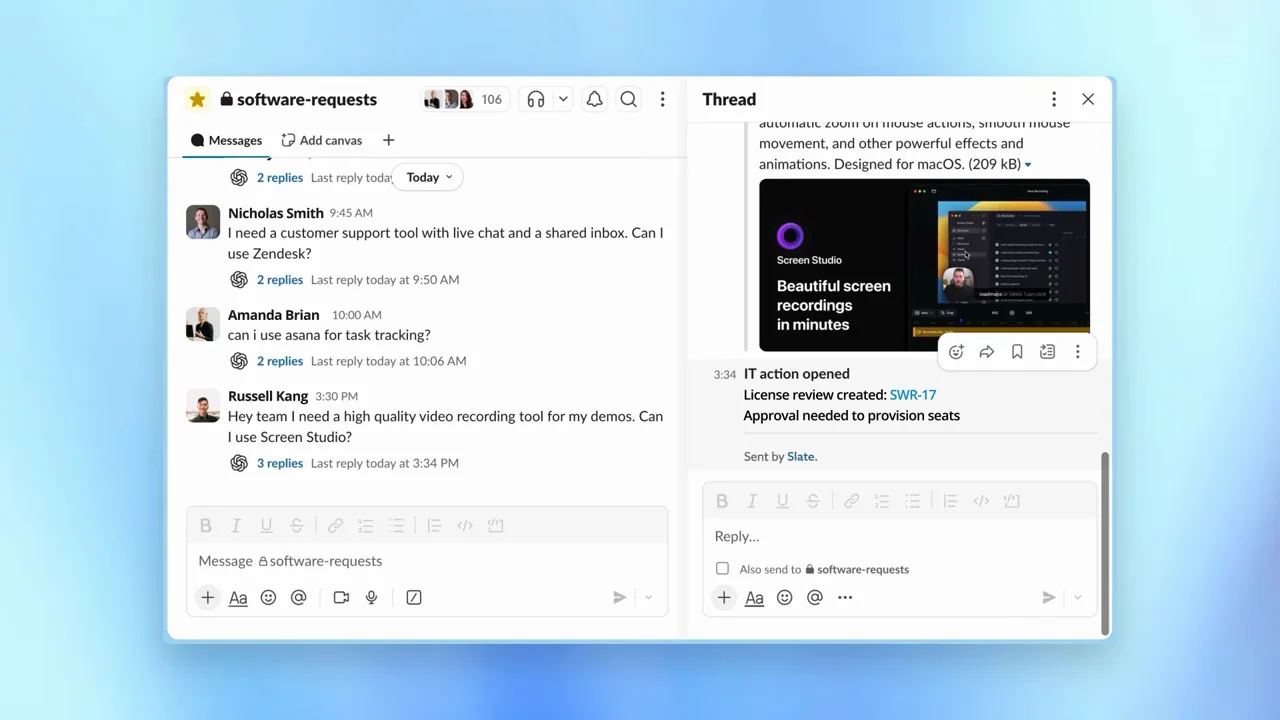Viewport: 1280px width, 720px height.
Task: Open 3 replies under Russell Kang's message
Action: coord(279,463)
